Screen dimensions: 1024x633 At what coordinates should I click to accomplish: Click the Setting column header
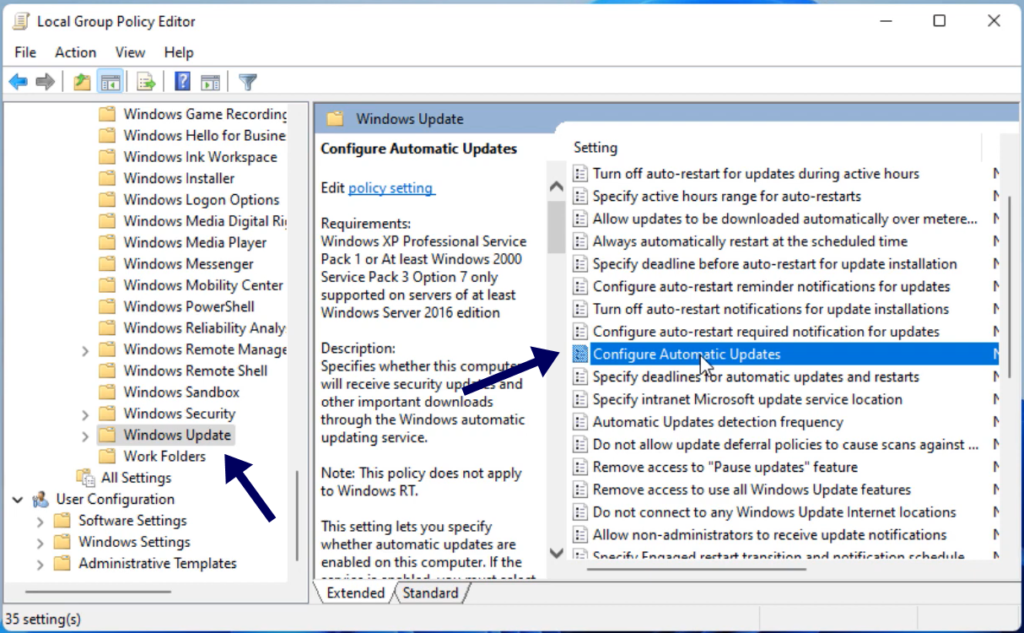[596, 147]
